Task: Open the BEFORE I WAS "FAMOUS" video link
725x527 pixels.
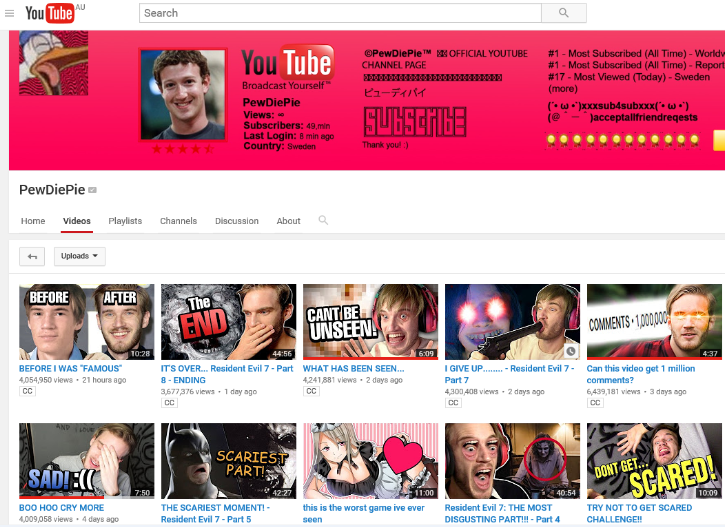Action: [x=70, y=368]
